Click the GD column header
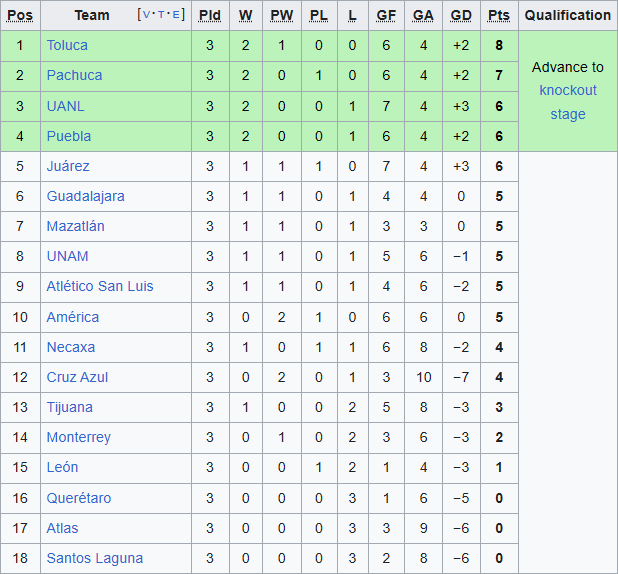 (x=461, y=15)
